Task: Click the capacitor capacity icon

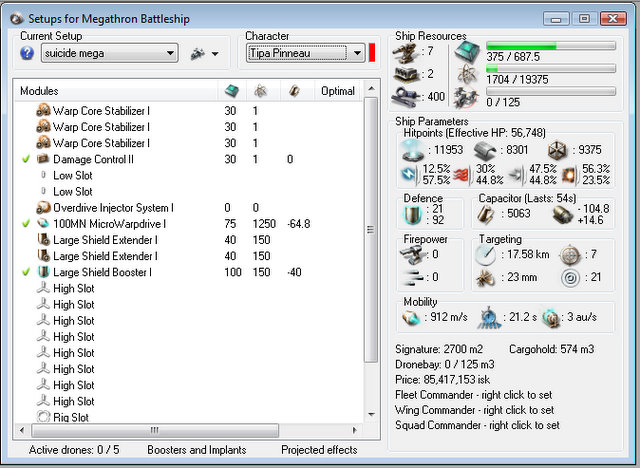Action: [x=486, y=215]
